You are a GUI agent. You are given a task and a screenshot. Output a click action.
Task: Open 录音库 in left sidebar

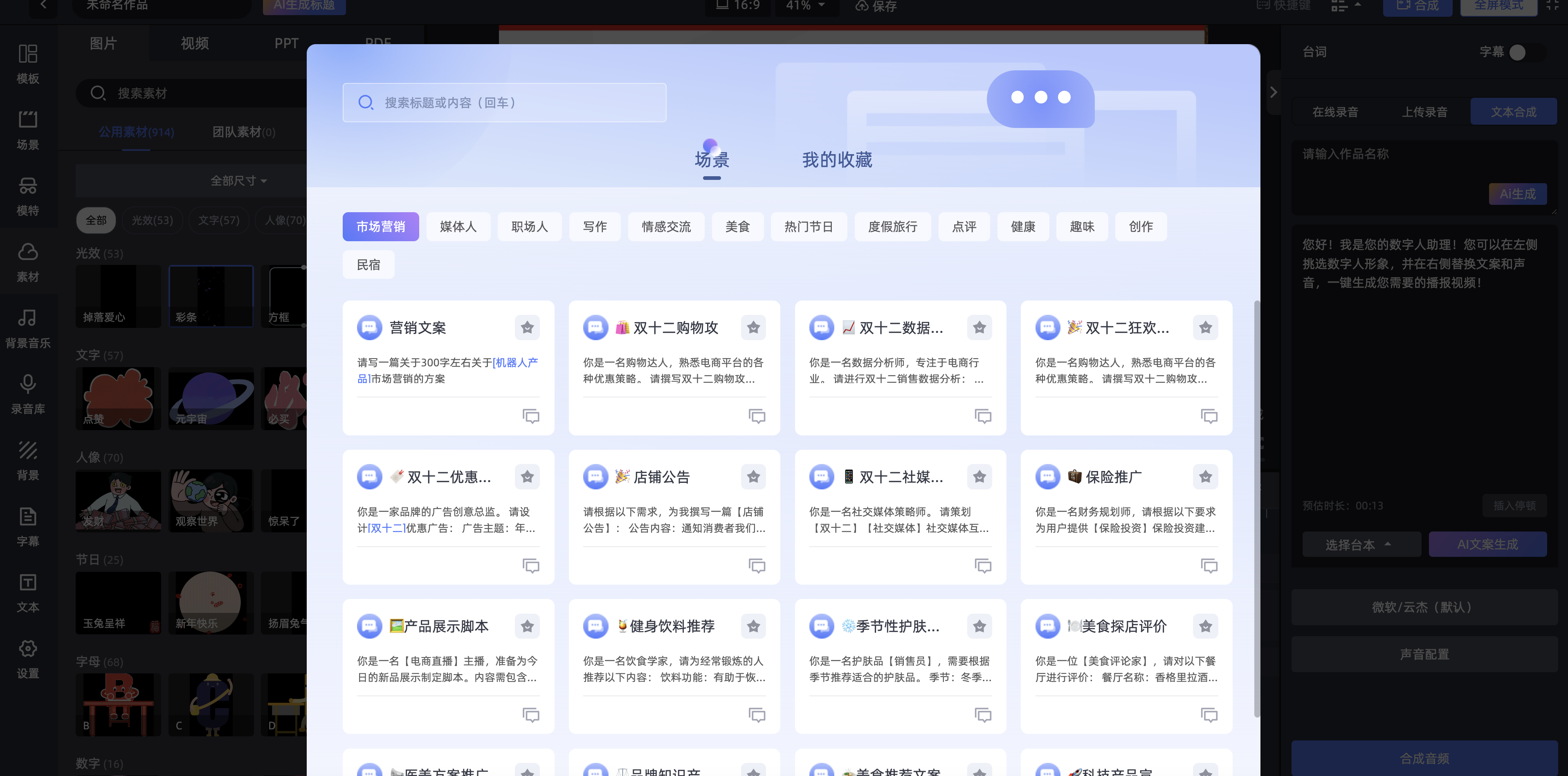click(28, 395)
